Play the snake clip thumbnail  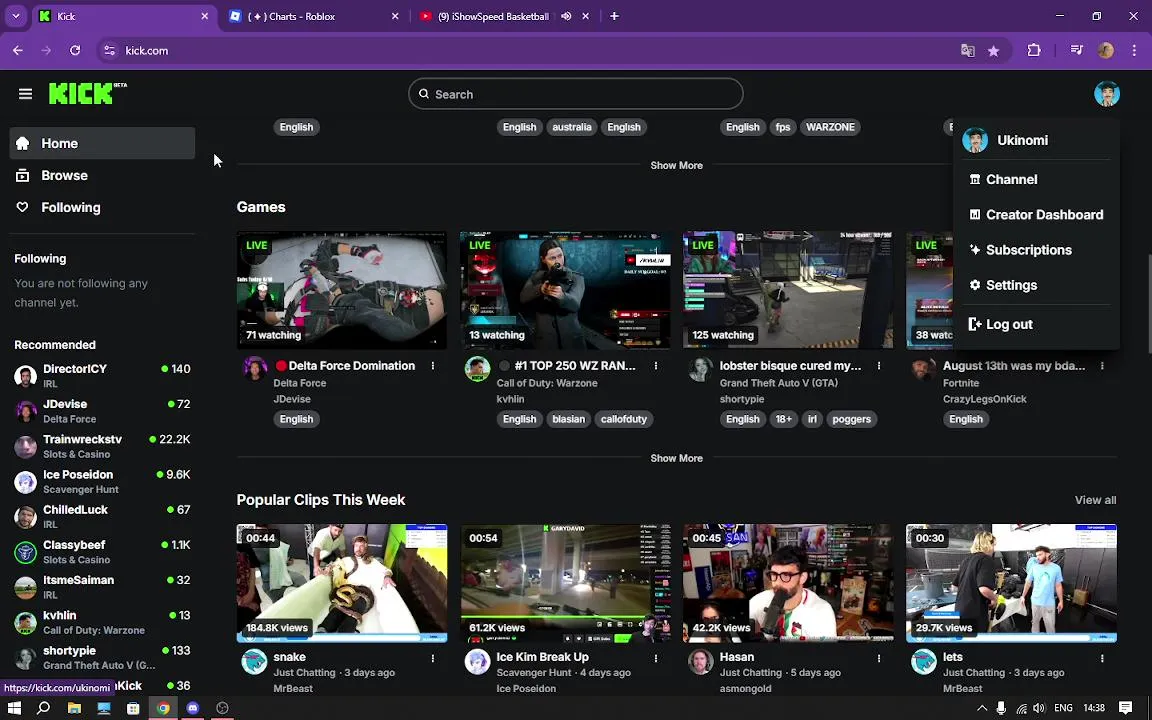pos(342,583)
